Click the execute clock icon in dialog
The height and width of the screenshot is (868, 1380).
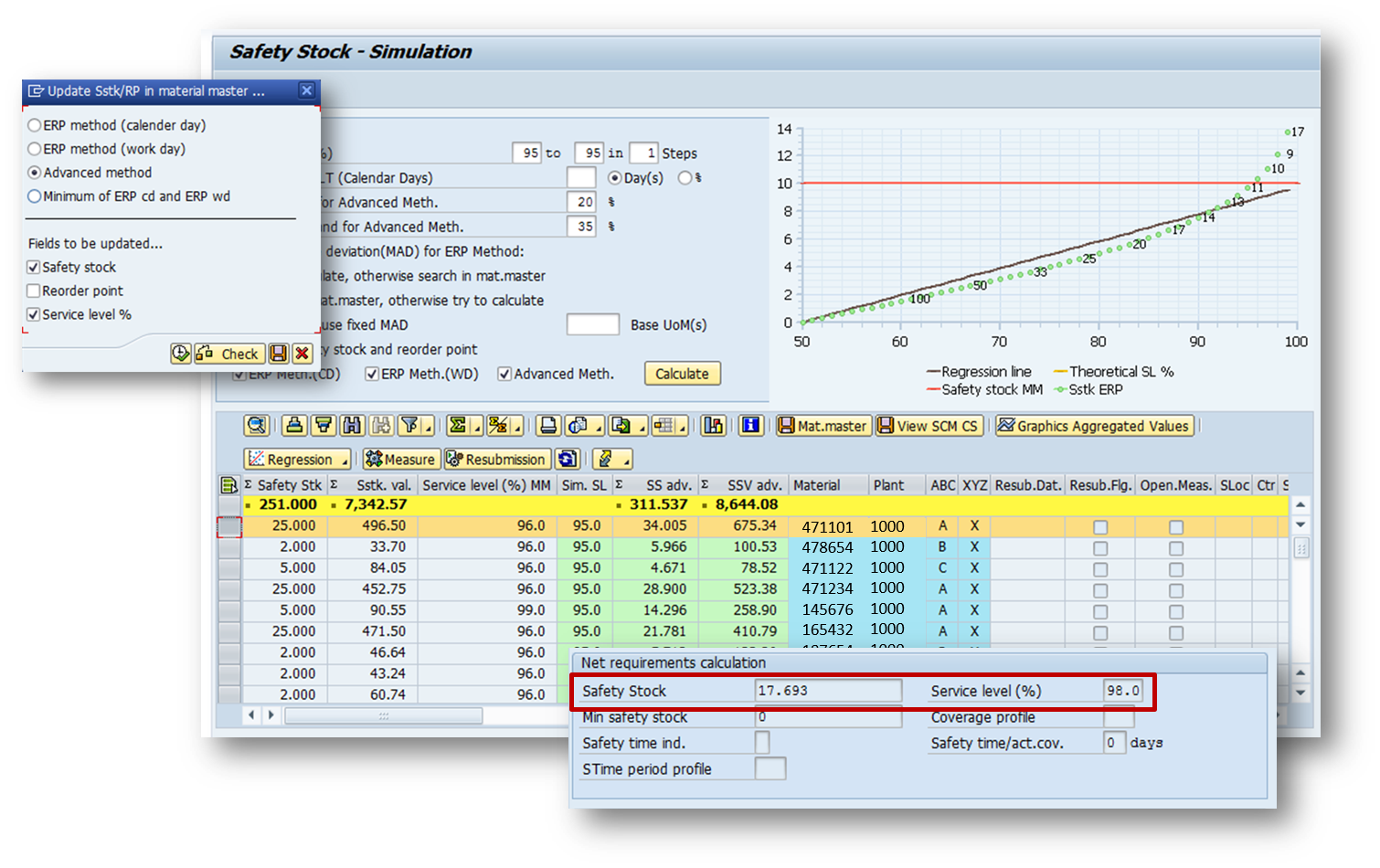click(181, 354)
